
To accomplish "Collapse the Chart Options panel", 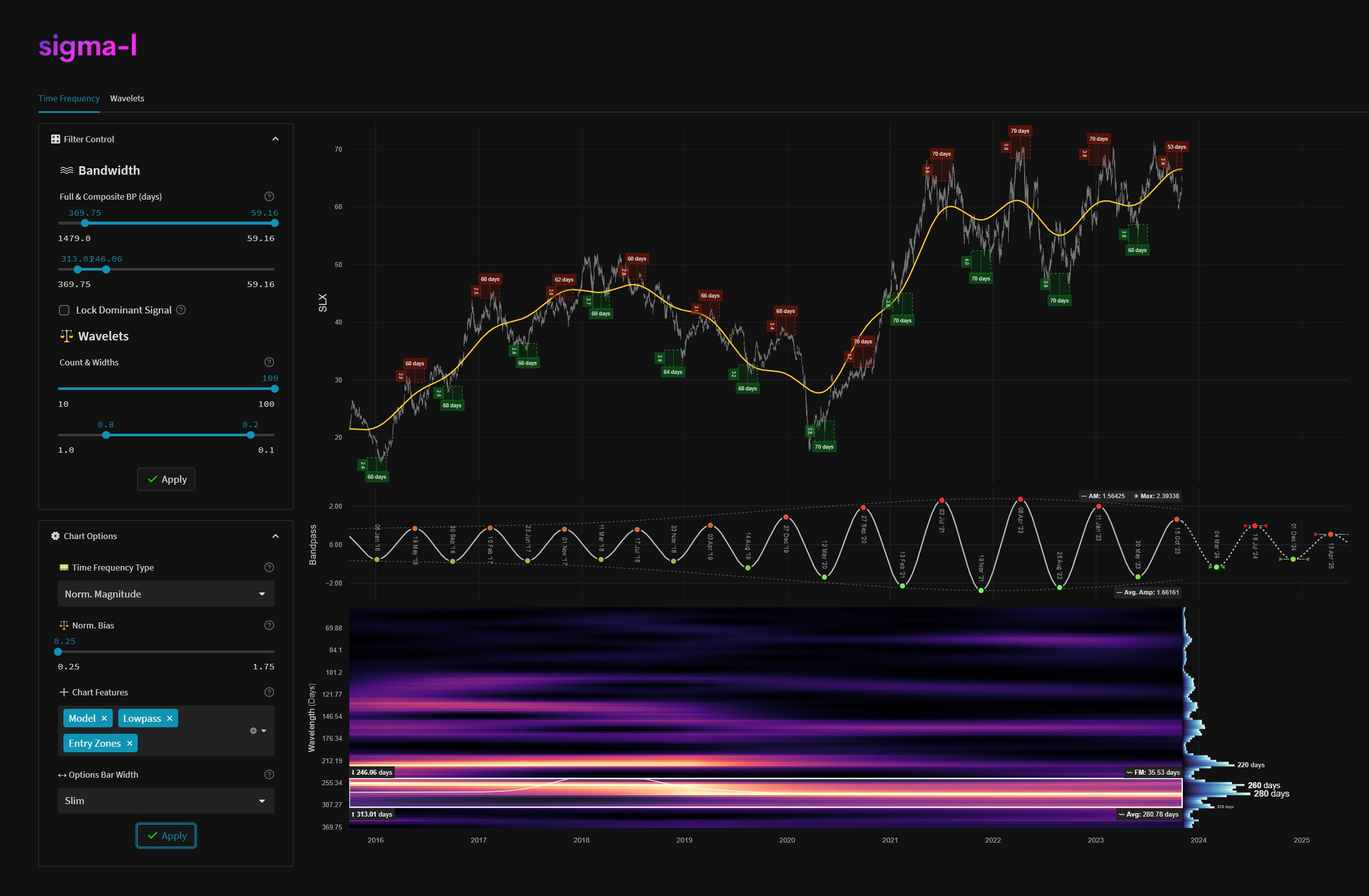I will (275, 536).
